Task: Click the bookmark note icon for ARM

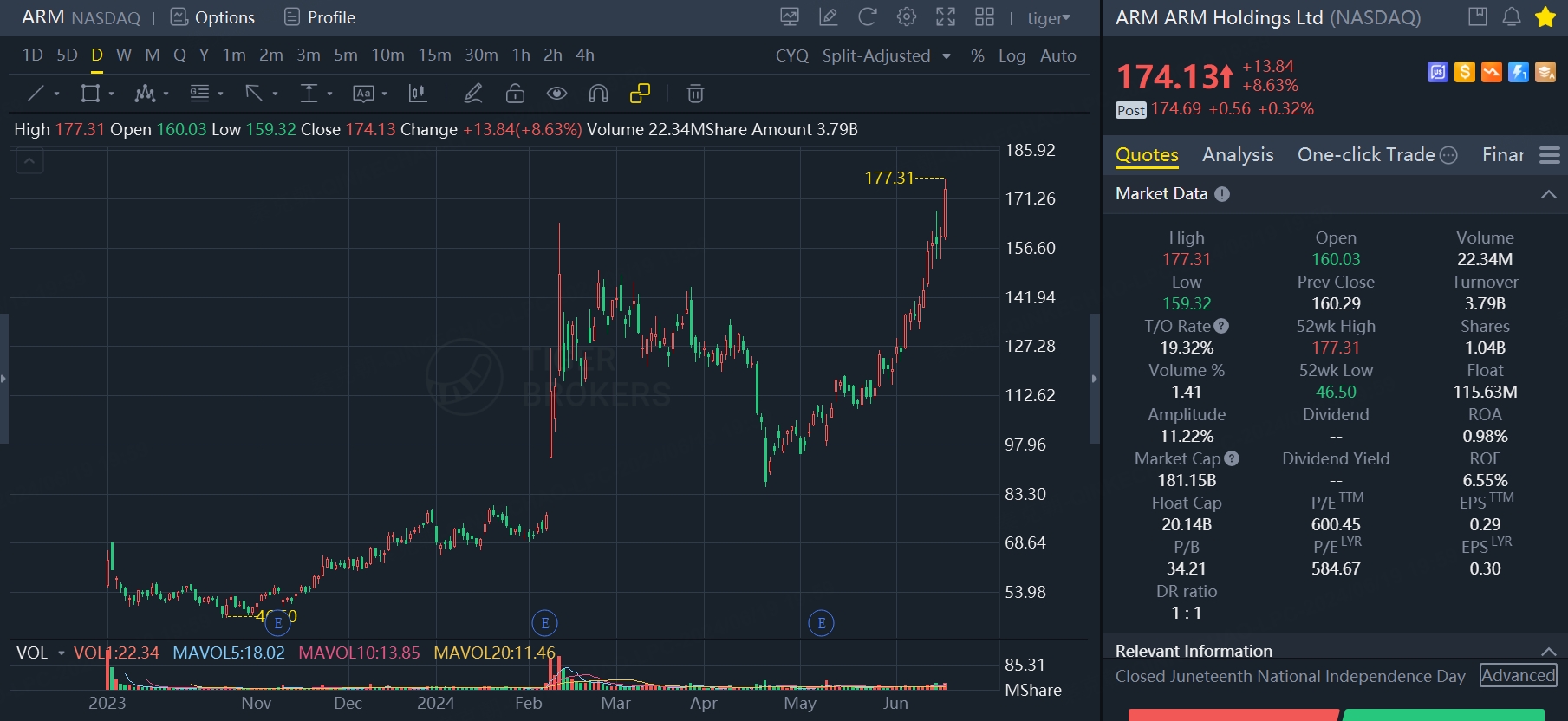Action: pos(1478,16)
